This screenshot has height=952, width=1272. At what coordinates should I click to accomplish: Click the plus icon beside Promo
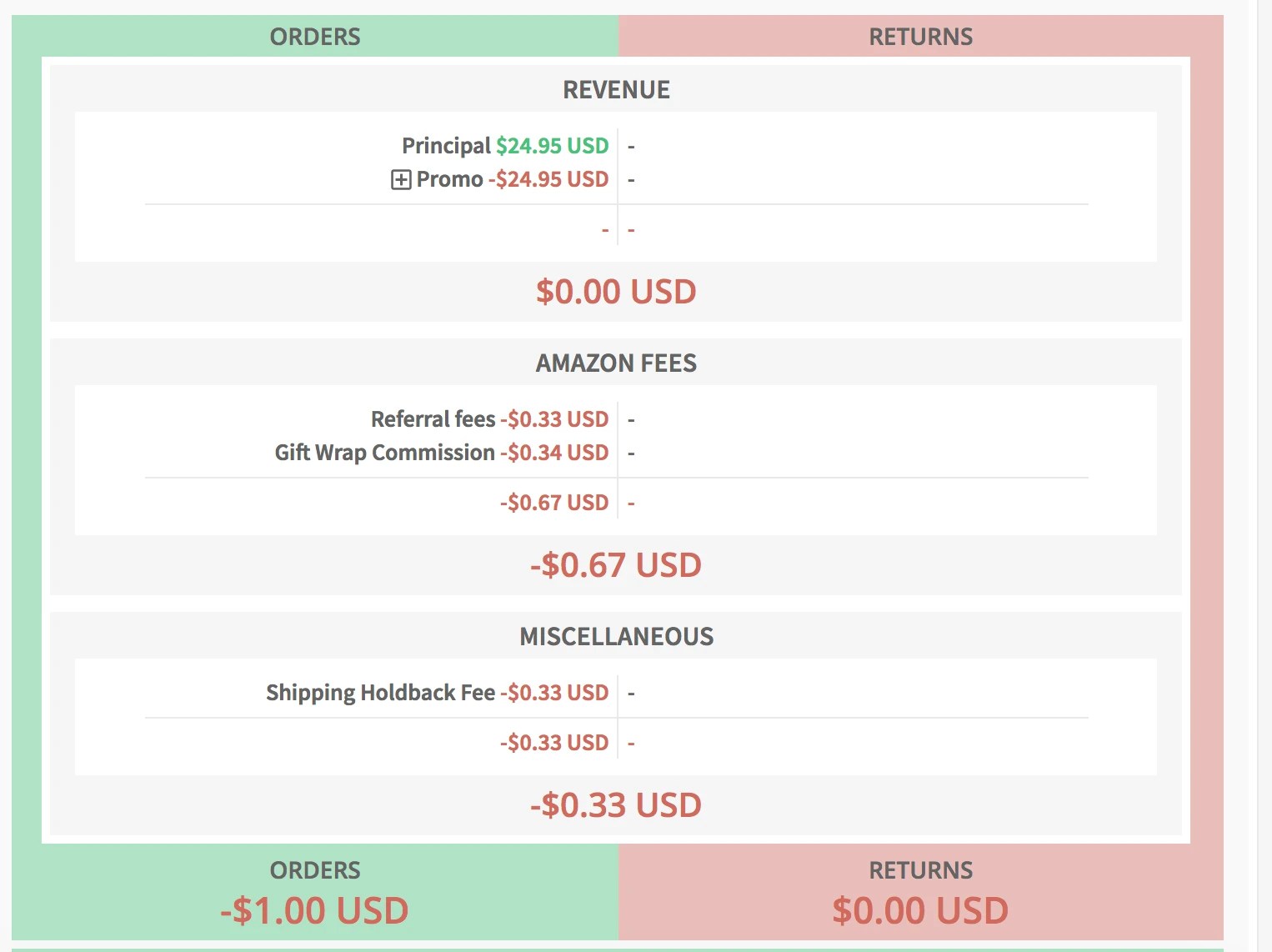tap(400, 178)
